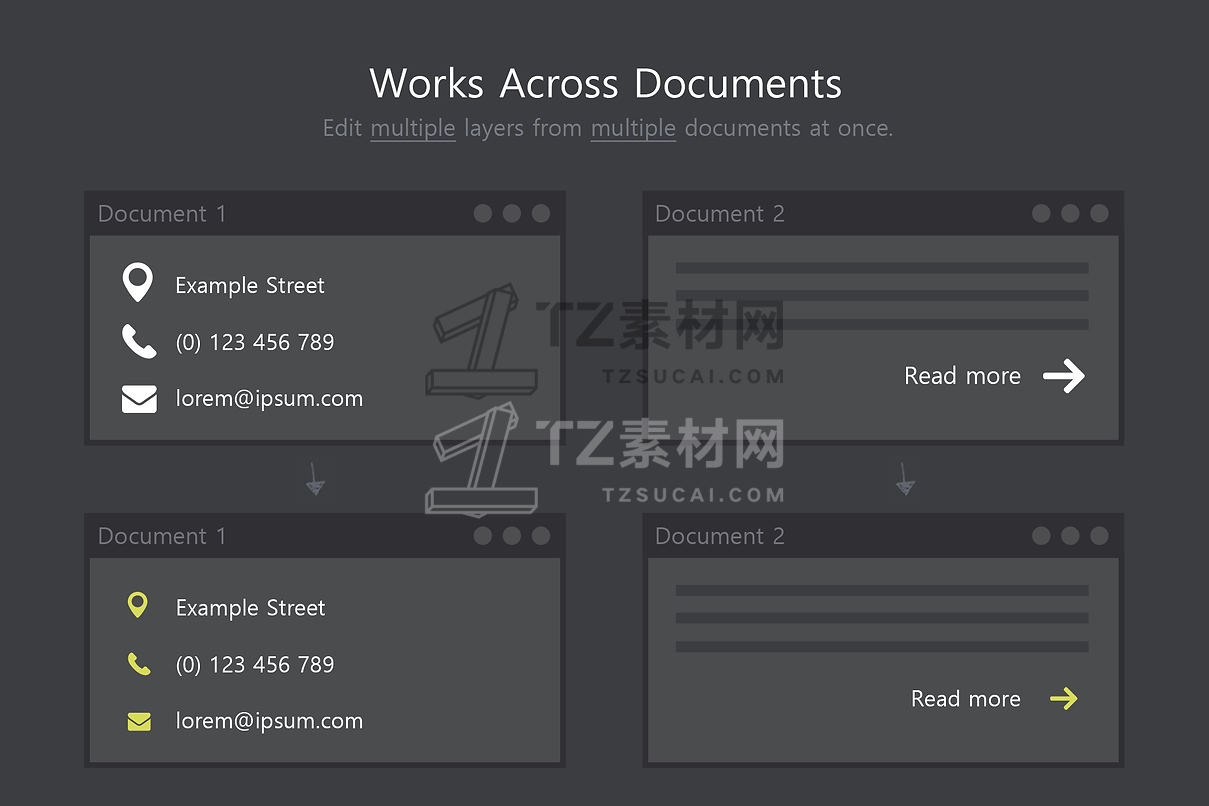
Task: Click the rightmost window dot of top Document 1
Action: (541, 213)
